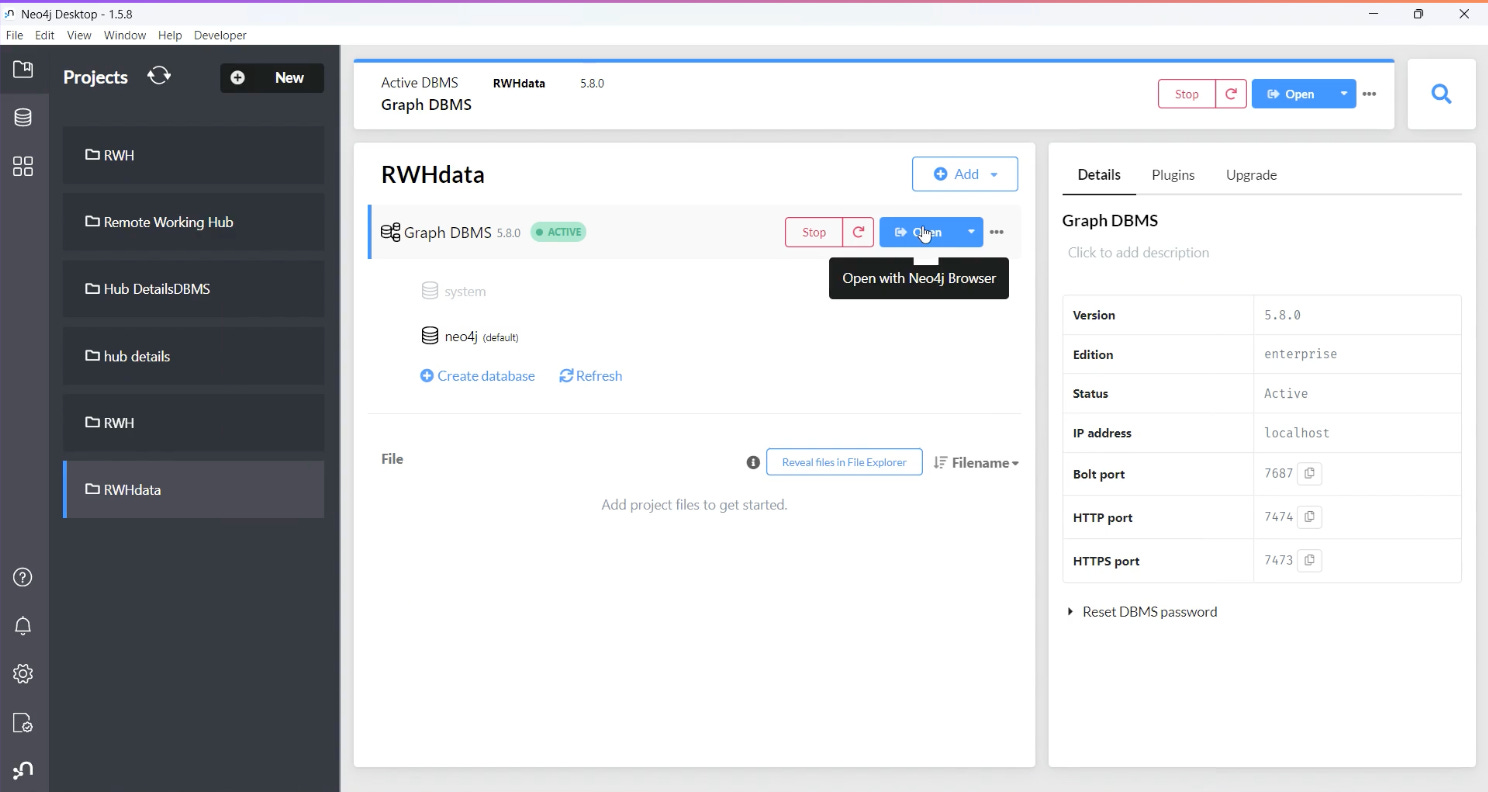1488x792 pixels.
Task: Click the neo4j default database icon
Action: (x=430, y=336)
